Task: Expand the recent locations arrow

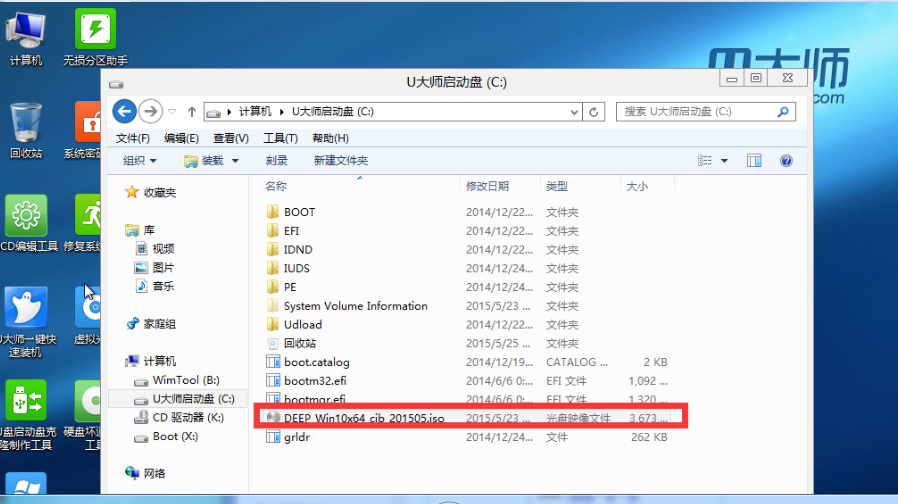Action: coord(172,112)
